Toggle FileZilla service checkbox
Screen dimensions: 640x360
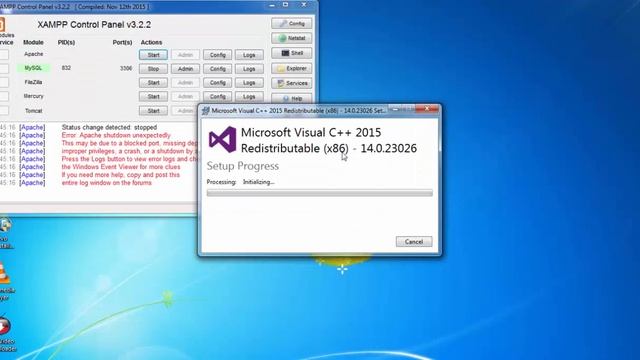coord(4,82)
